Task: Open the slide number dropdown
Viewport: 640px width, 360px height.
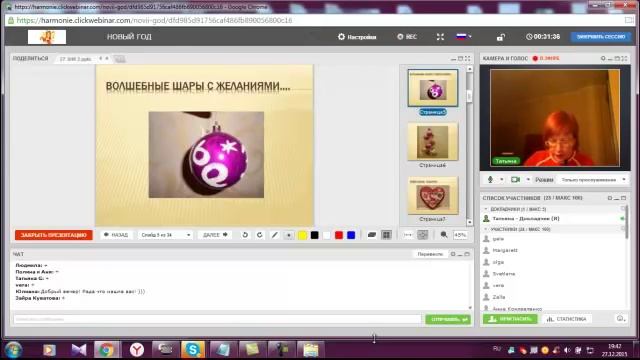Action: tap(165, 235)
